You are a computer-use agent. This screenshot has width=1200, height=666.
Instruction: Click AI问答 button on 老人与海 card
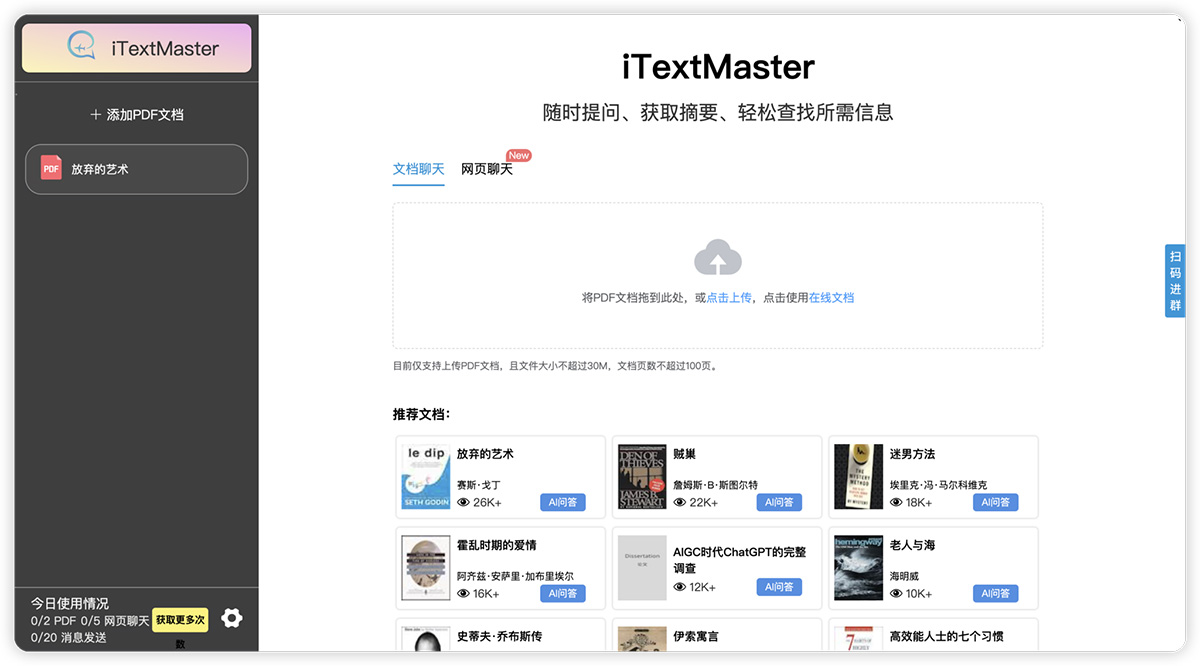pos(995,593)
